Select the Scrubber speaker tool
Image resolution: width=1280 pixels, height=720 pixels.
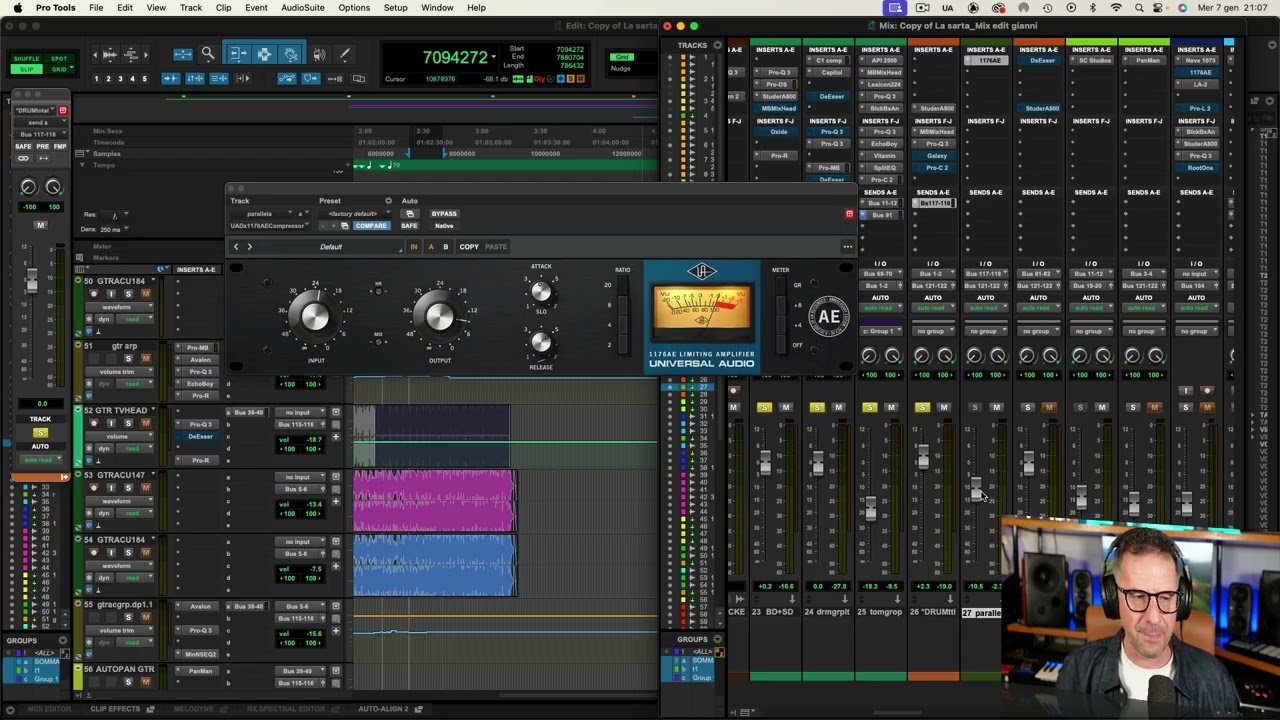point(319,55)
